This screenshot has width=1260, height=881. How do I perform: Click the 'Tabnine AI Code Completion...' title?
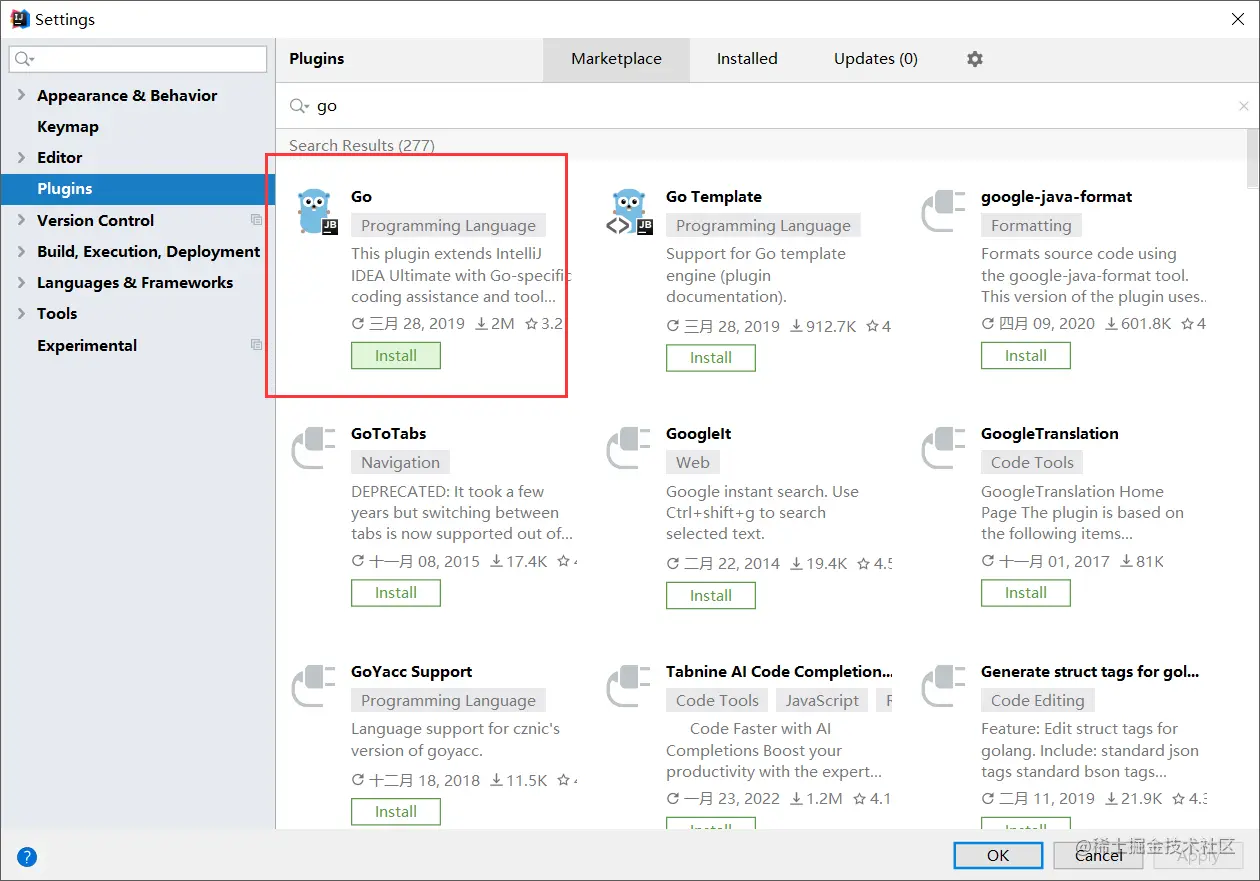(779, 672)
